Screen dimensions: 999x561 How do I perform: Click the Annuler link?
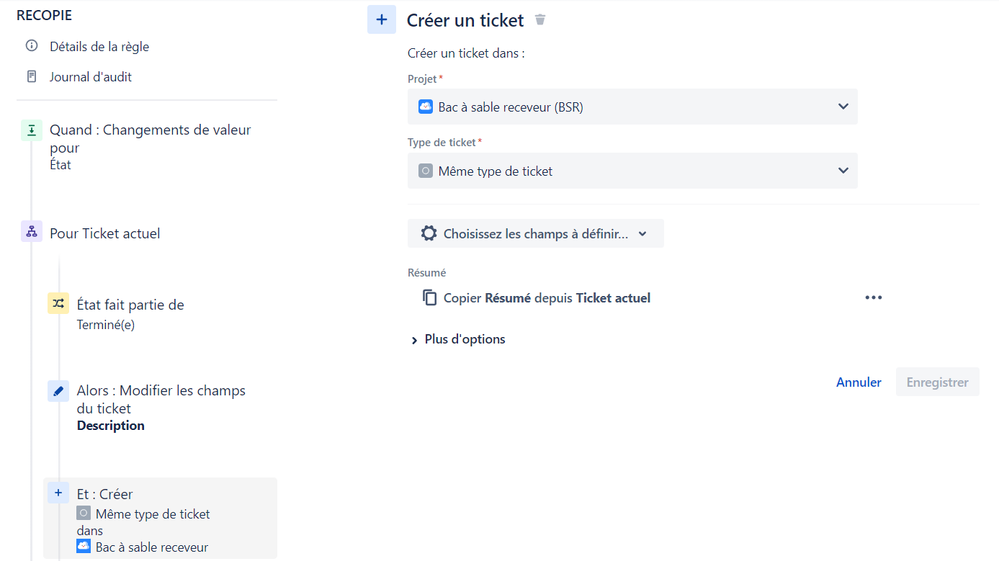click(858, 382)
